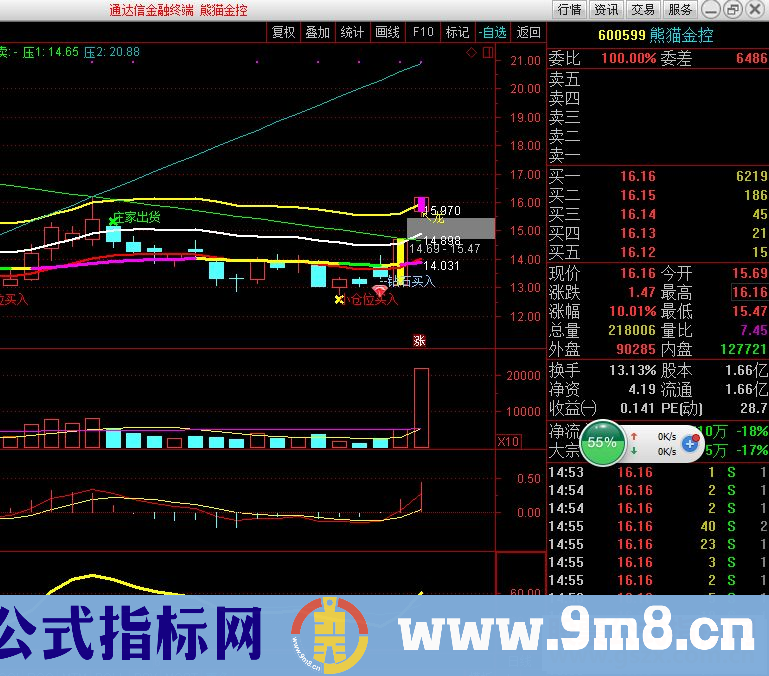This screenshot has height=676, width=769.
Task: Click the X10 volume scale label
Action: point(508,441)
